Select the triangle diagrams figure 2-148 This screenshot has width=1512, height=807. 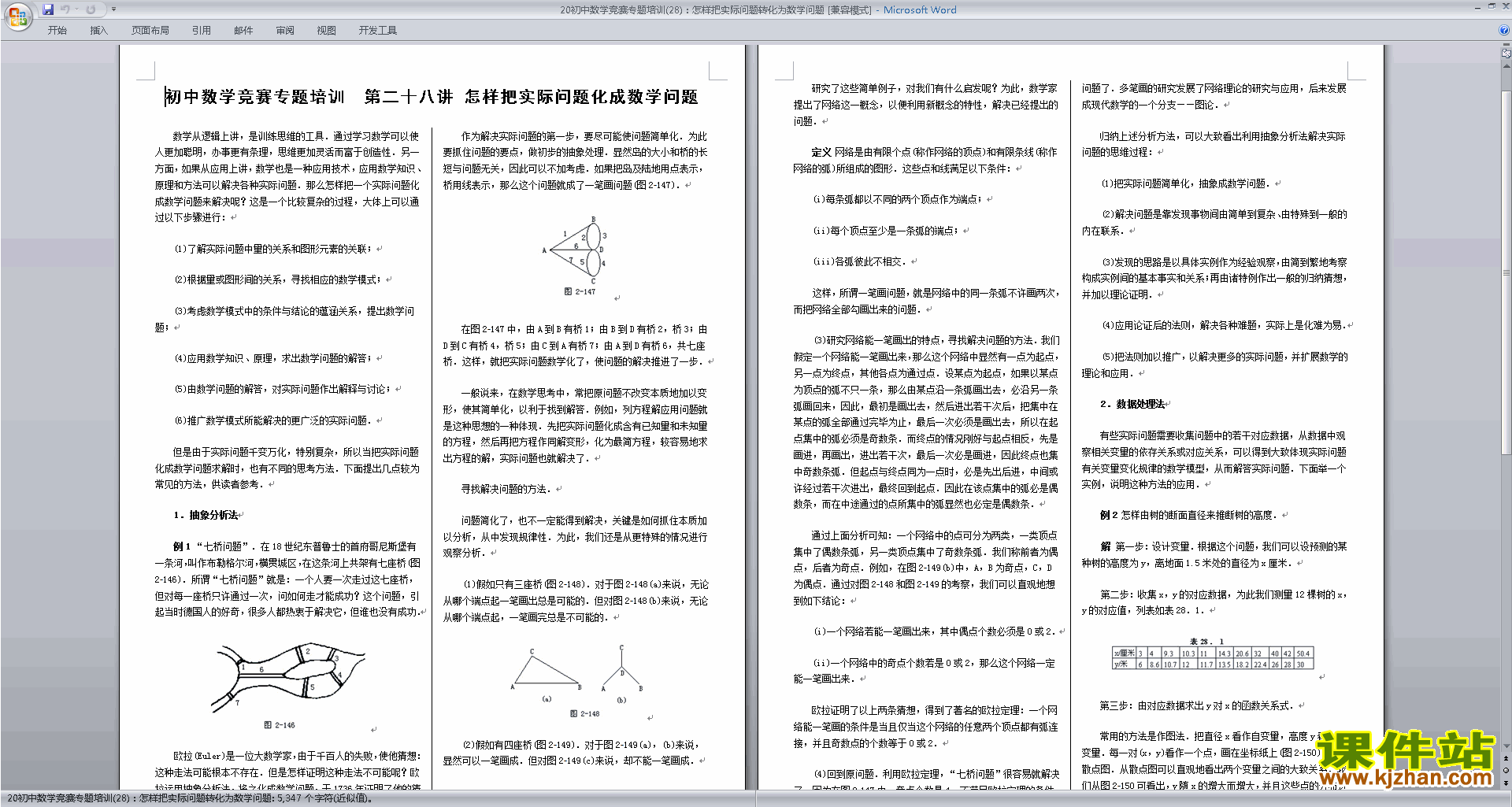tap(579, 674)
